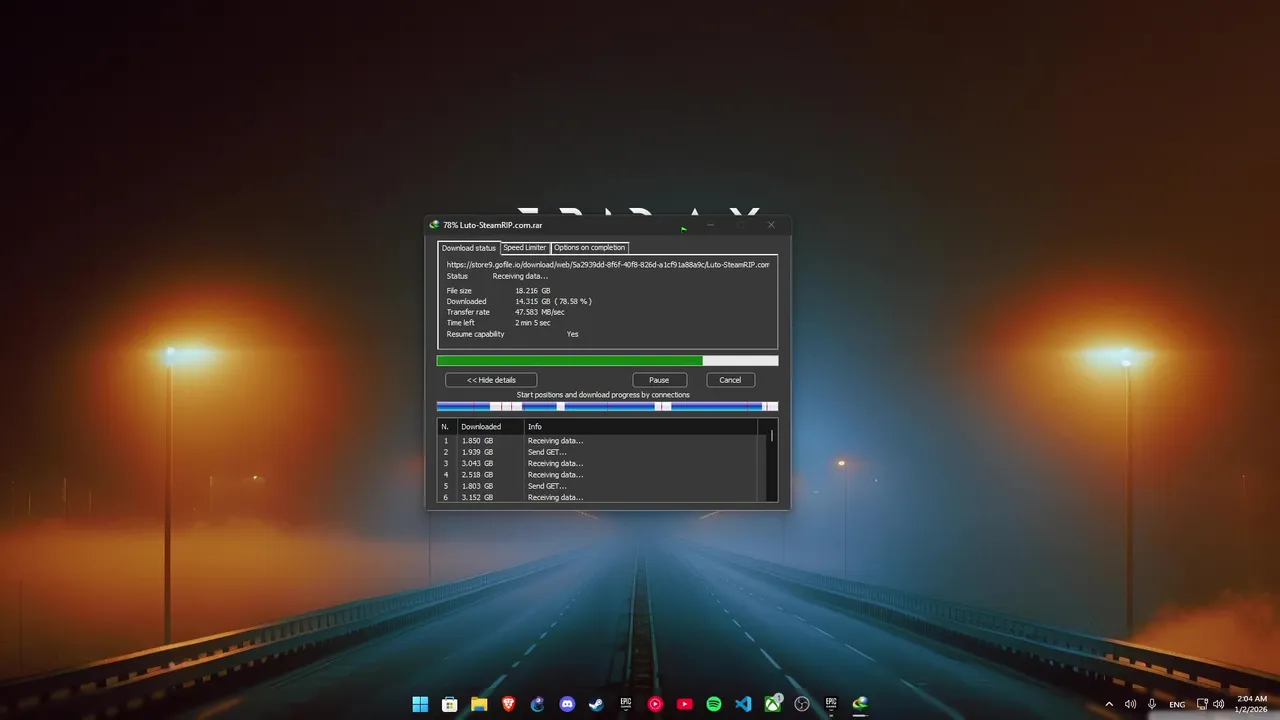Open Discord from the taskbar

(567, 704)
